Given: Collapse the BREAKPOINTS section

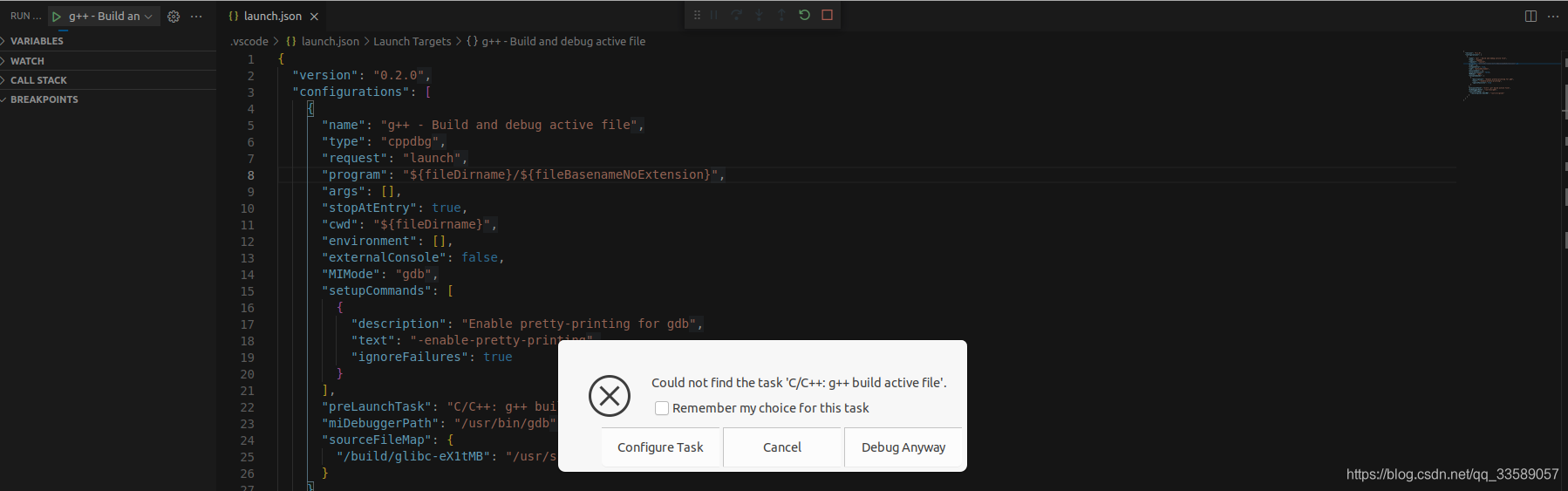Looking at the screenshot, I should [x=108, y=99].
